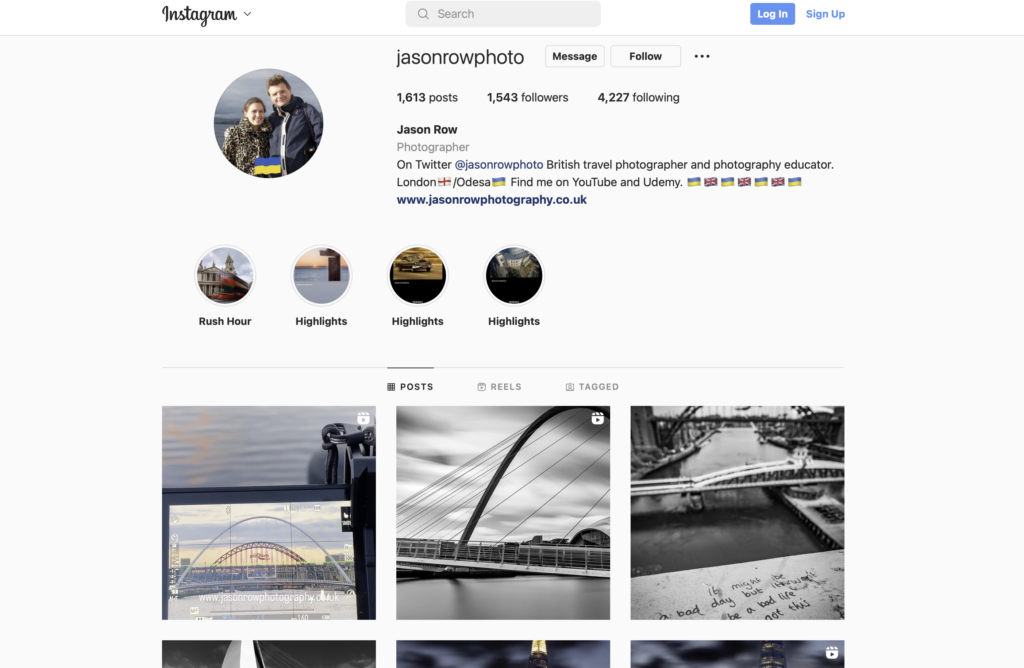Open the camera screen bridge post
The height and width of the screenshot is (668, 1024).
[269, 513]
